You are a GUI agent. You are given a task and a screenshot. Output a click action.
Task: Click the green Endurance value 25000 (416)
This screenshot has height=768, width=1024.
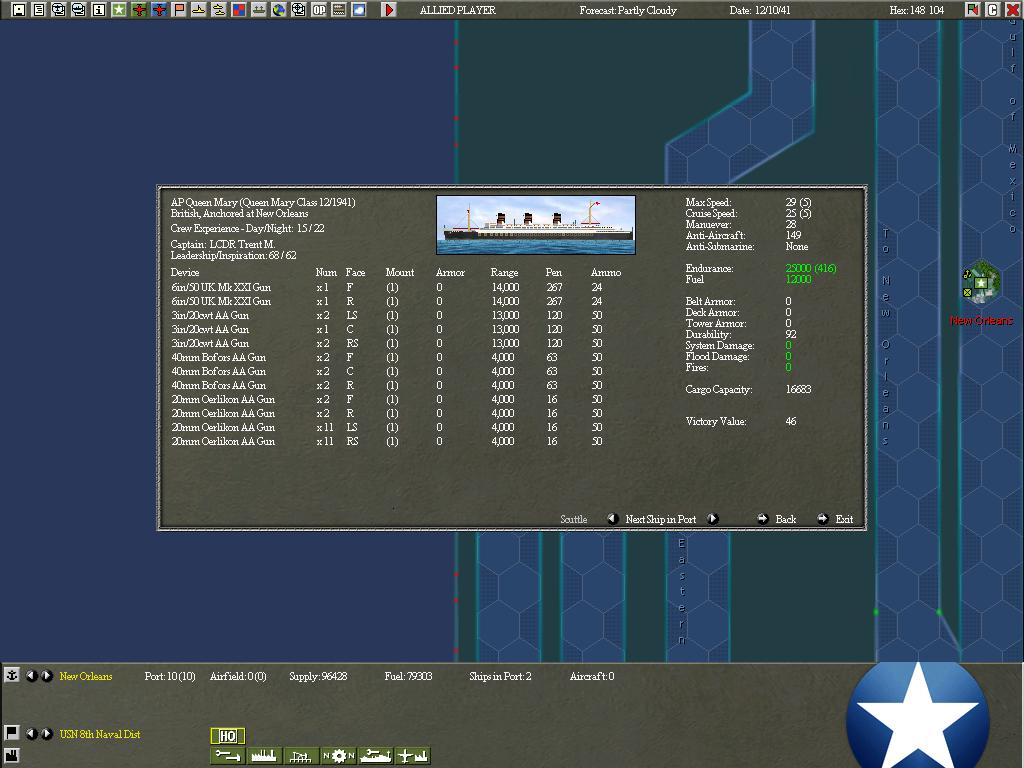pyautogui.click(x=810, y=268)
